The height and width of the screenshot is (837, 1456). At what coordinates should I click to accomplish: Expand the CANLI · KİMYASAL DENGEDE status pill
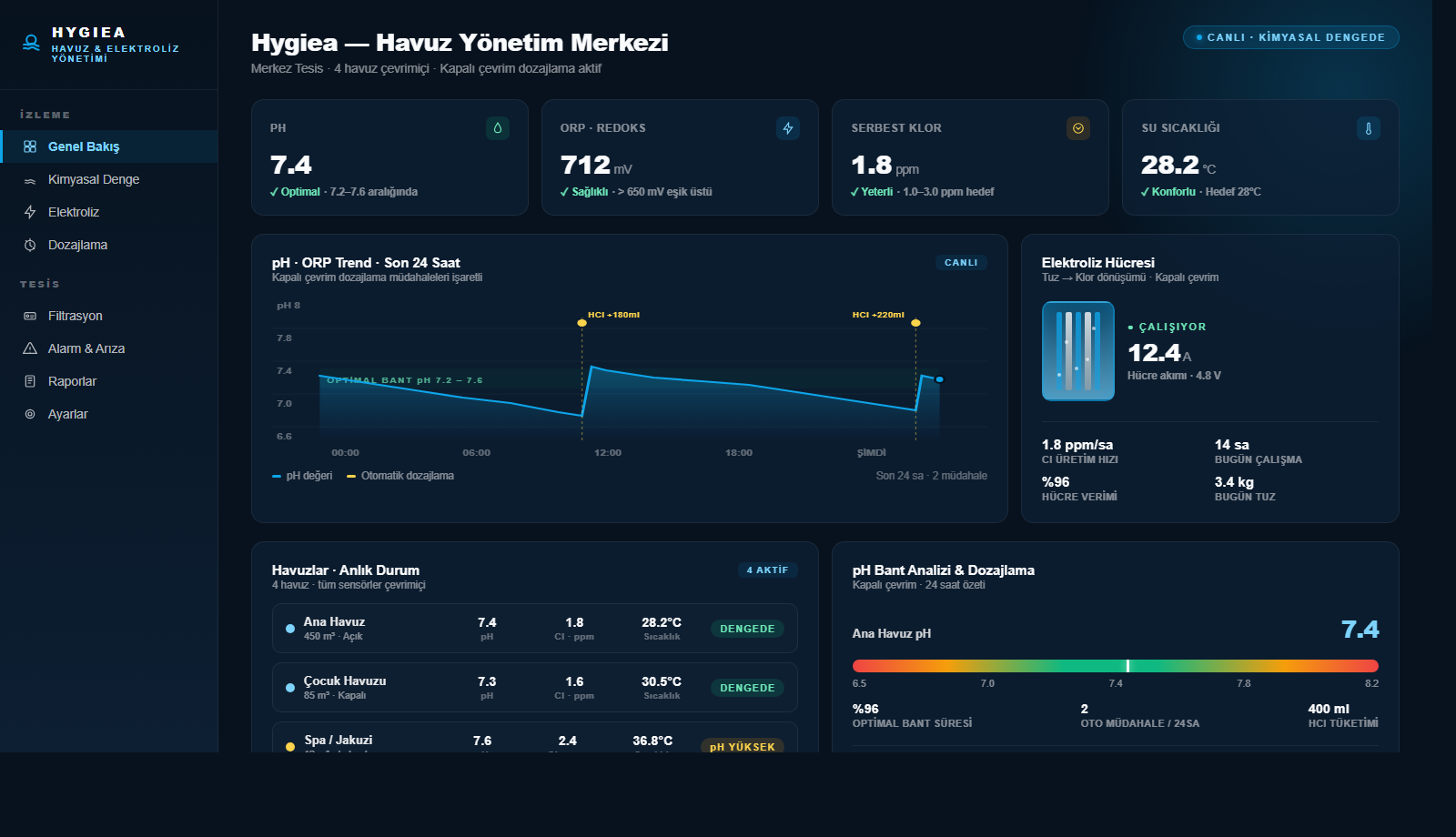[x=1291, y=37]
